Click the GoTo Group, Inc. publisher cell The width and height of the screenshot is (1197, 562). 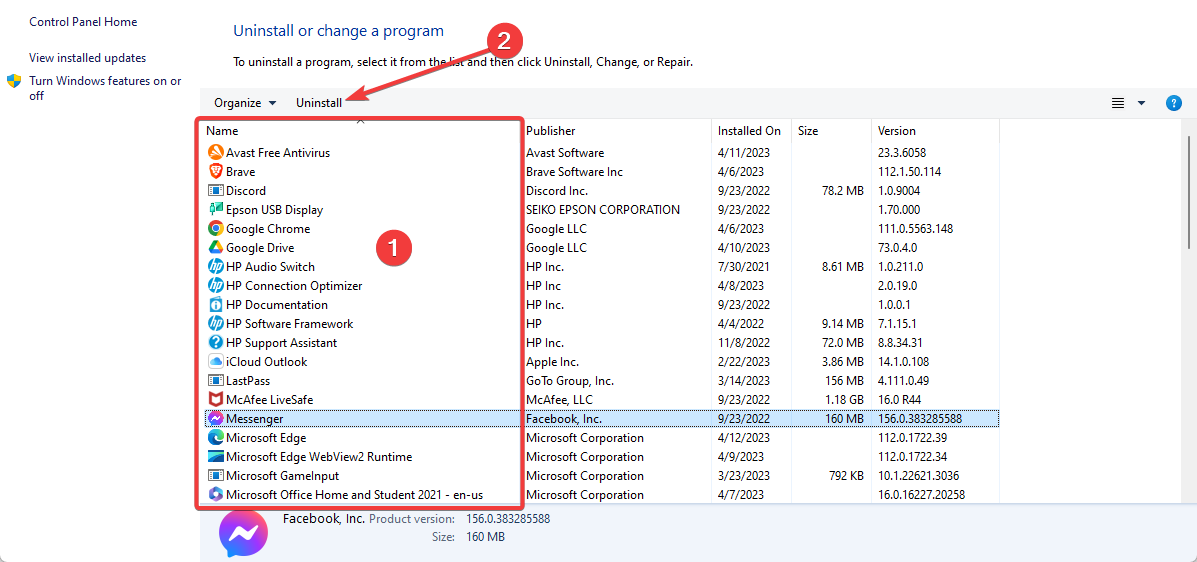tap(569, 380)
